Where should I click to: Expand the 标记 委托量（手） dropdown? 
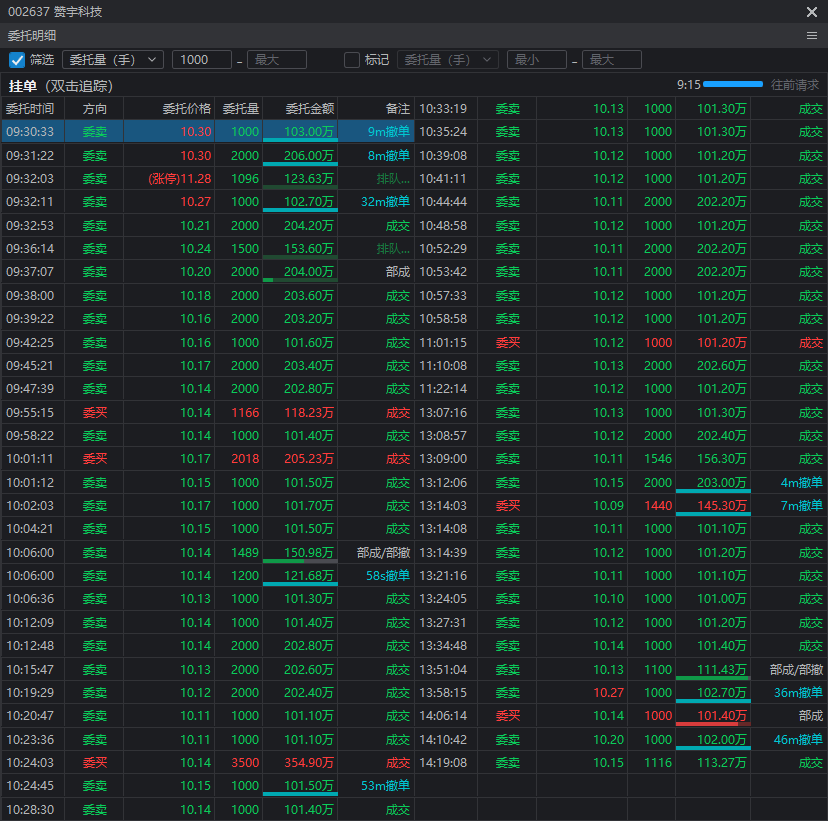(x=447, y=60)
